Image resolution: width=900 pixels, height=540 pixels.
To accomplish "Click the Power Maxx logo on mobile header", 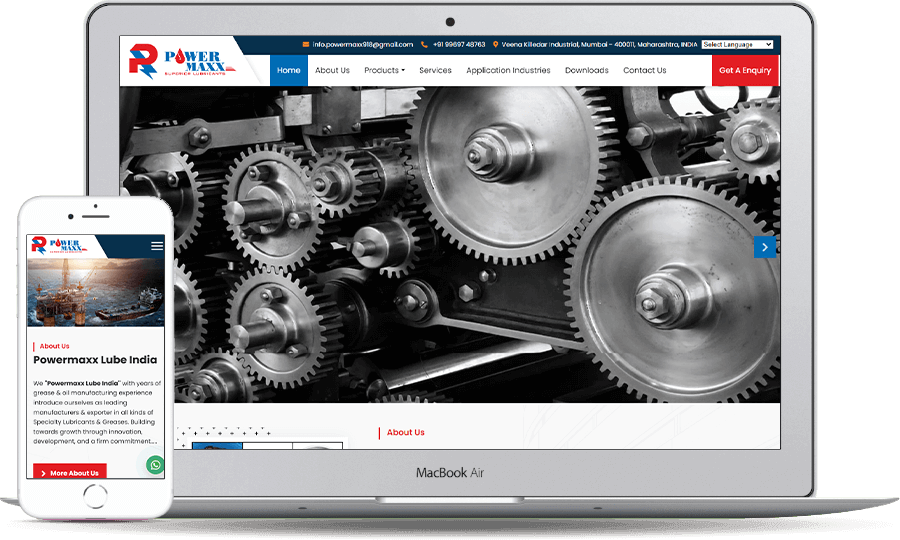I will [x=59, y=246].
